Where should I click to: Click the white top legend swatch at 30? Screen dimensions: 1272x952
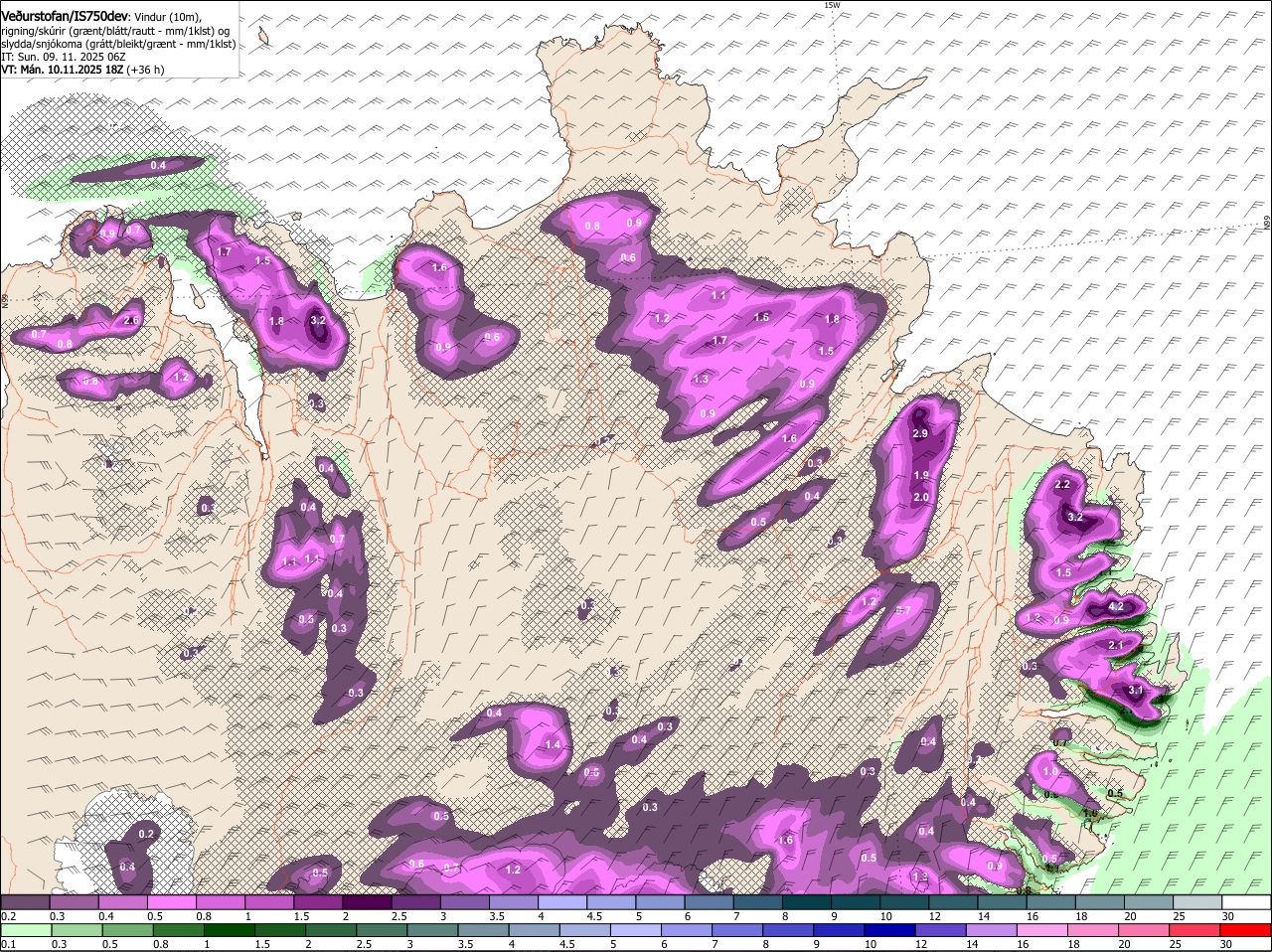pos(1246,902)
